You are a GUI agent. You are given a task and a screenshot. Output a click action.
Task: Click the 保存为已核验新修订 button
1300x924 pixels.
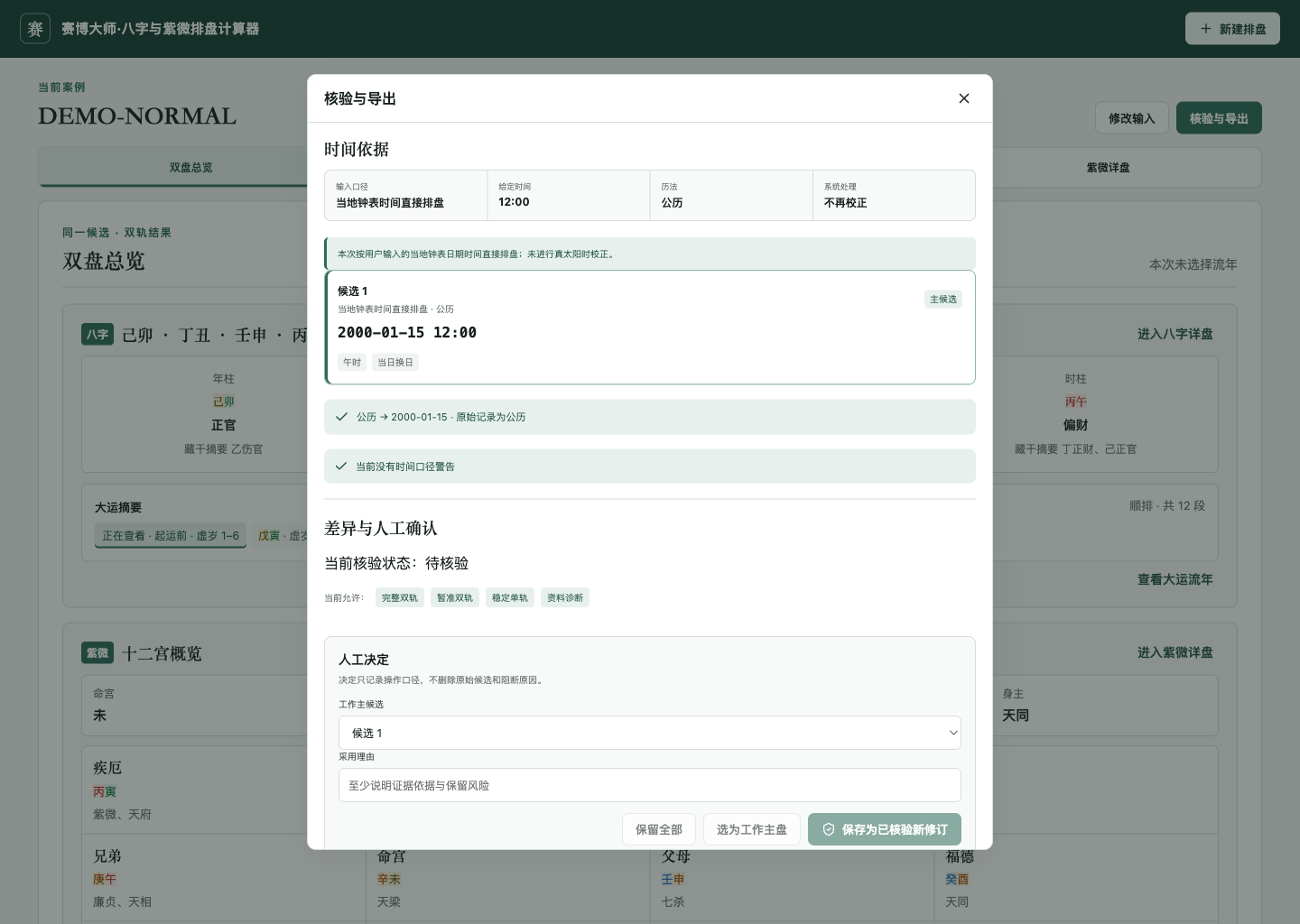[885, 829]
